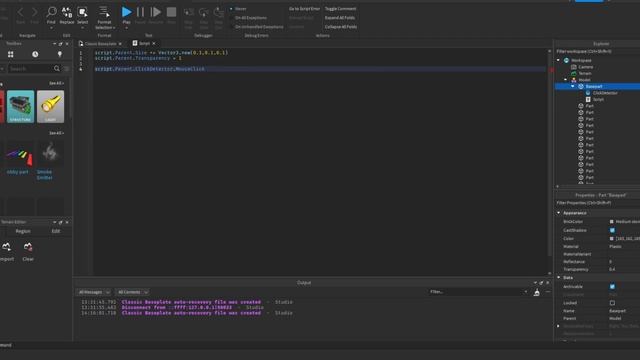Click the Back navigate arrow

[20, 13]
